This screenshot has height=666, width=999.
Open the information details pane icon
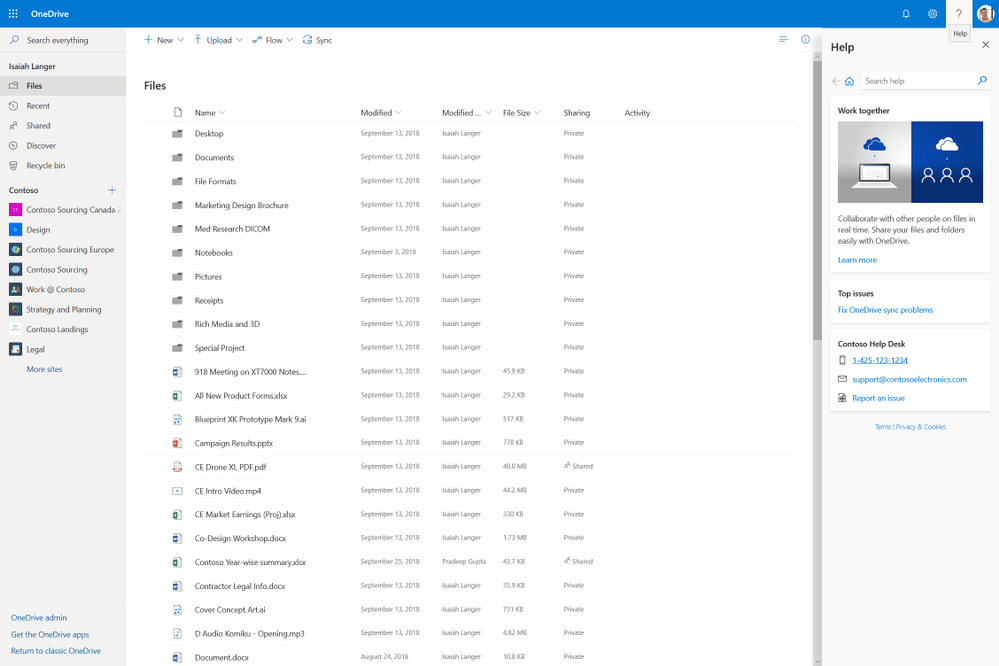tap(806, 40)
